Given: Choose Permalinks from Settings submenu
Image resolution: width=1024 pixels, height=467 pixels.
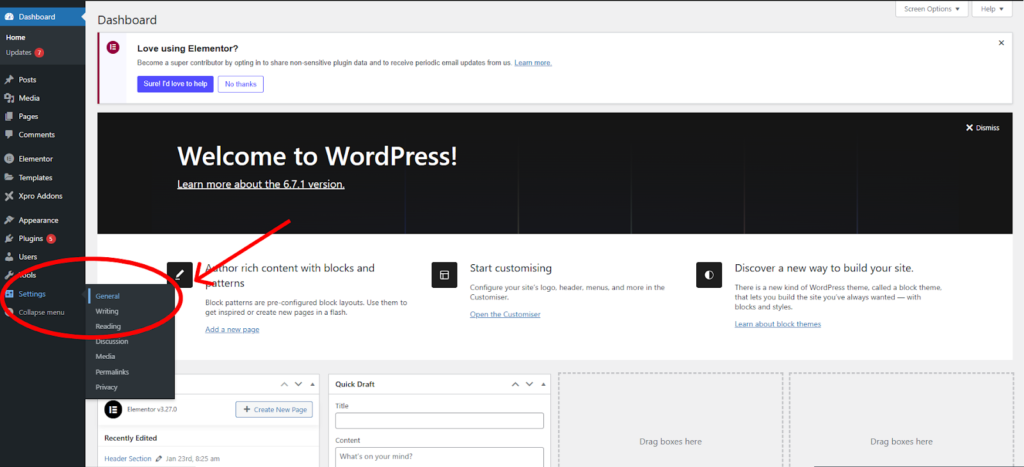Looking at the screenshot, I should 112,371.
